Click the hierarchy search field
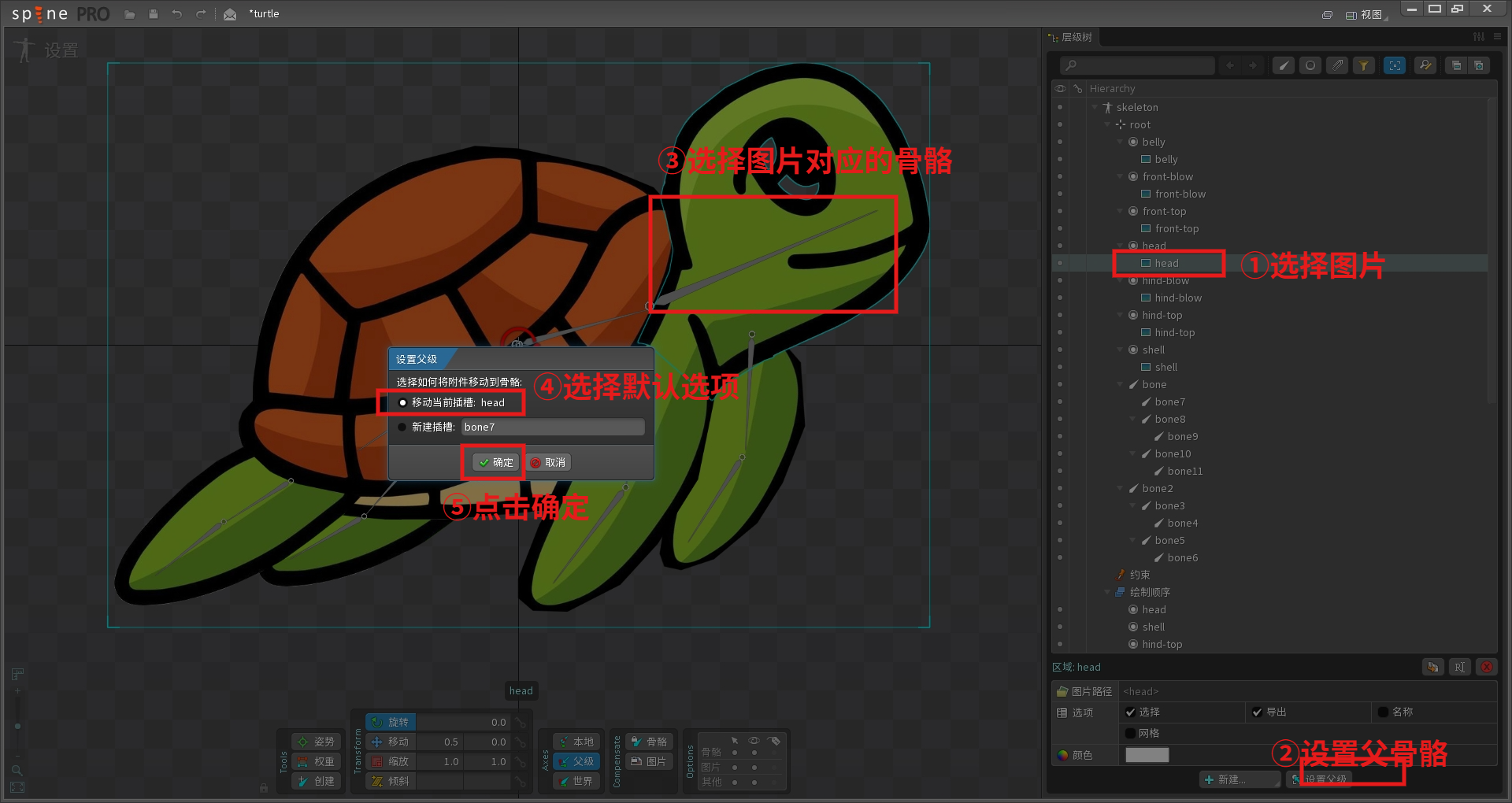Viewport: 1512px width, 803px height. [x=1136, y=65]
